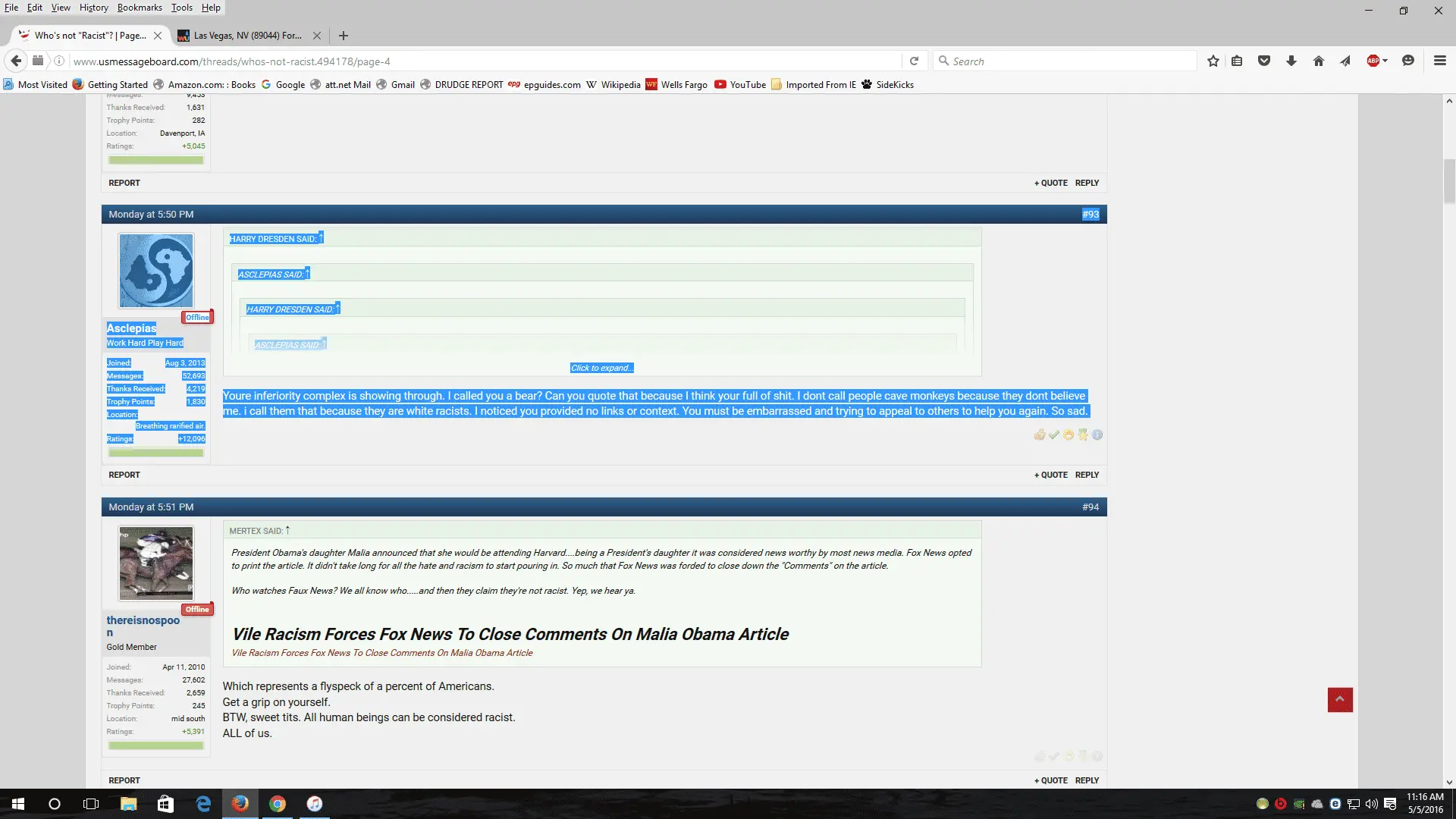Click +QUOTE on post #93
Image resolution: width=1456 pixels, height=819 pixels.
1051,475
